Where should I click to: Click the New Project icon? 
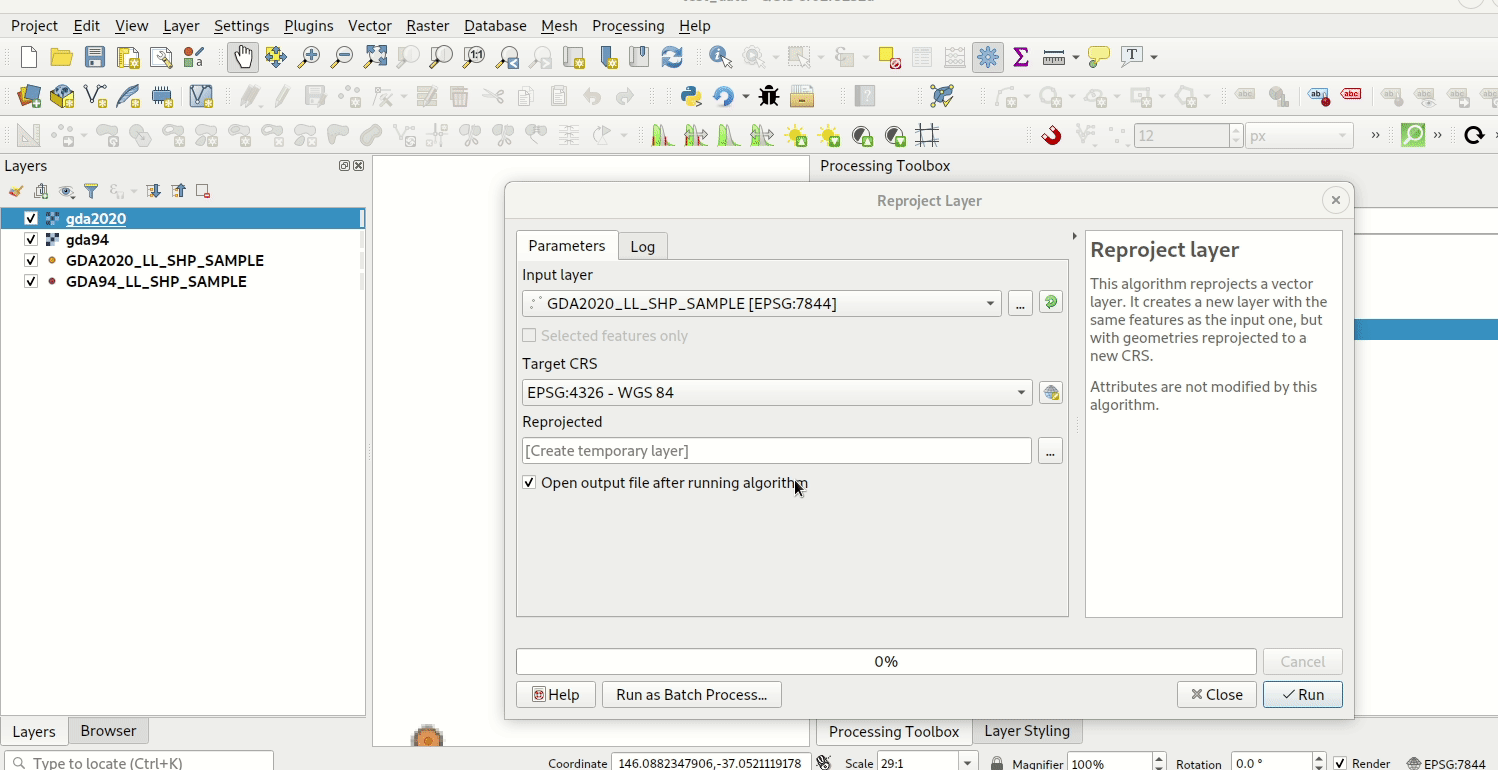[x=29, y=57]
